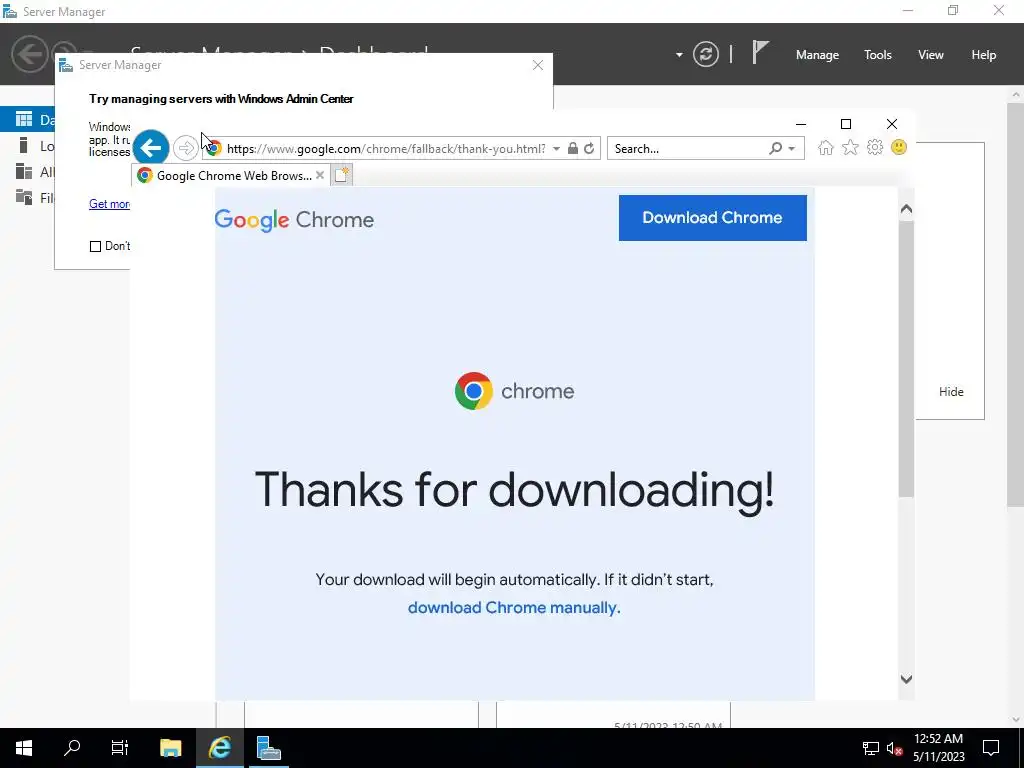The image size is (1024, 768).
Task: Close the Windows Admin Center dialog
Action: [537, 65]
